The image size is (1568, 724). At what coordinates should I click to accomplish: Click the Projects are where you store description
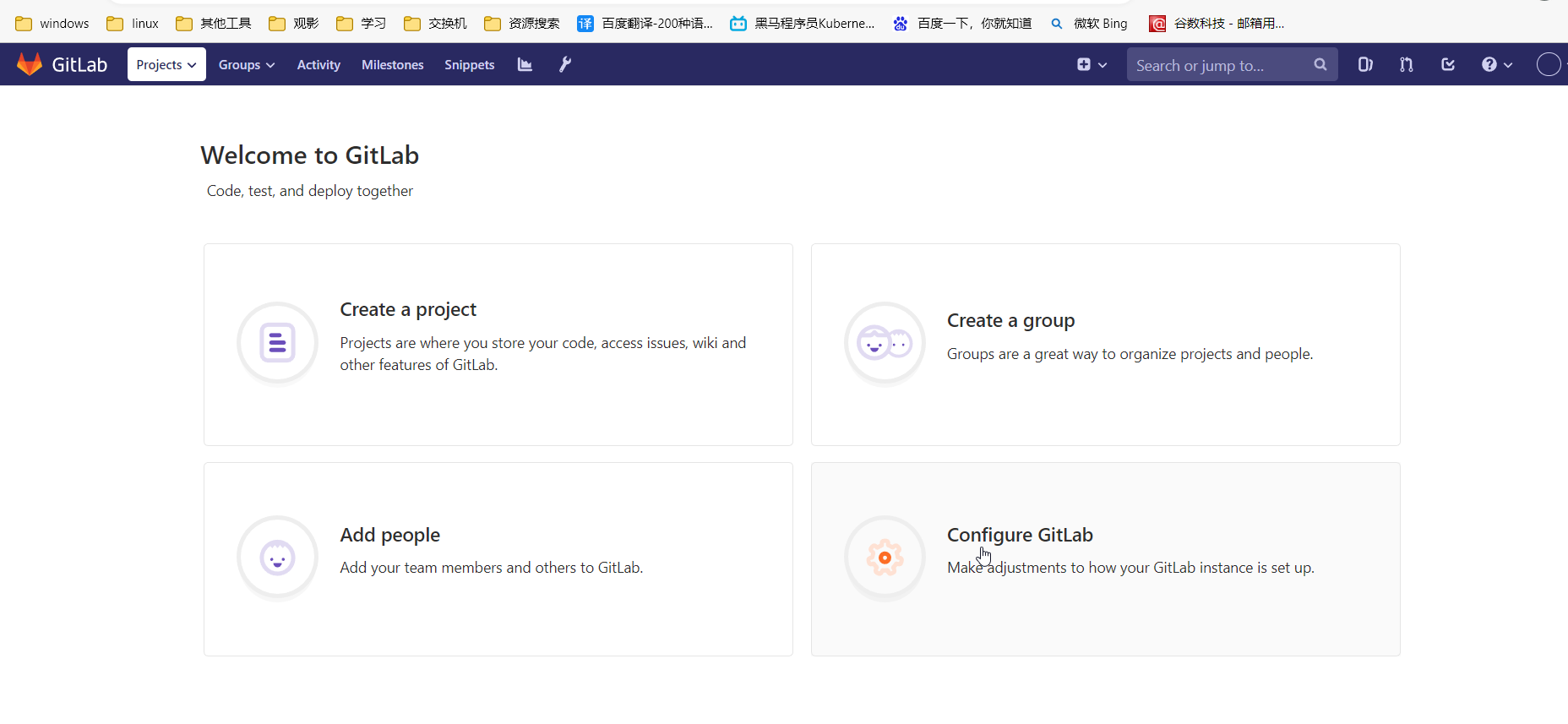[x=543, y=354]
